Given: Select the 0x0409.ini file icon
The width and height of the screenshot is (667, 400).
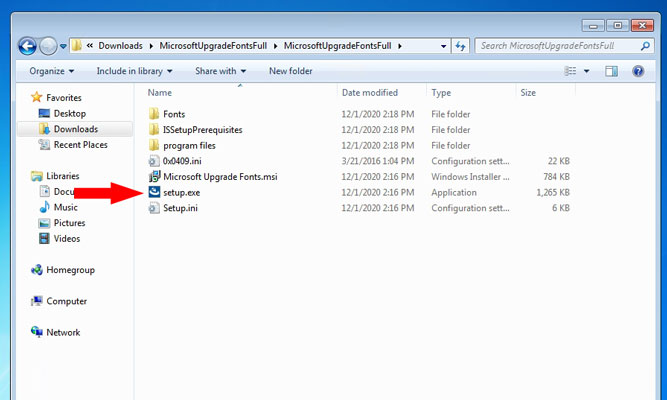Looking at the screenshot, I should (x=154, y=161).
